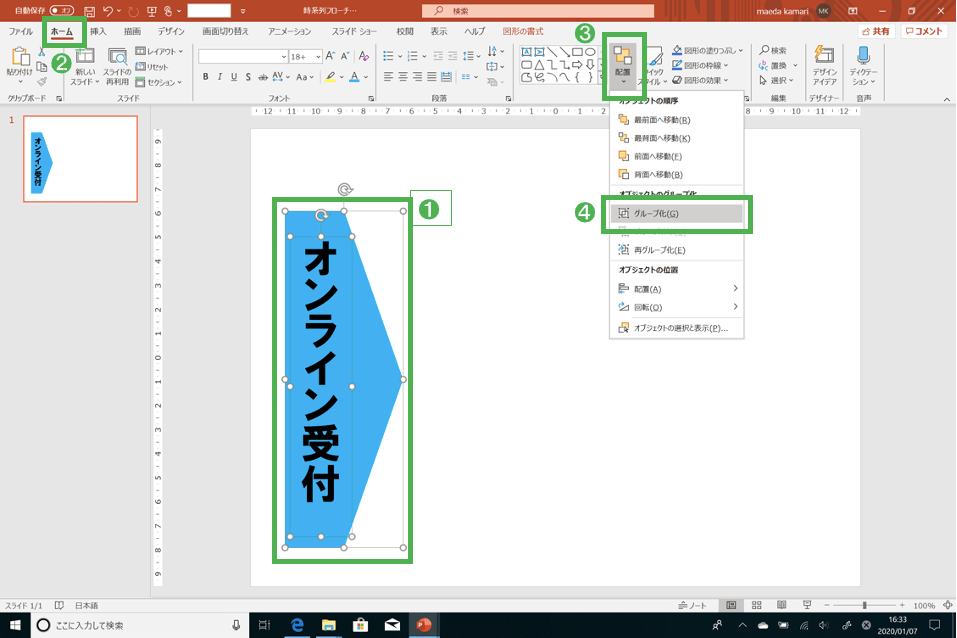This screenshot has height=638, width=957.
Task: Choose Bring to Front (最前面へ移動) menu item
Action: pos(677,120)
